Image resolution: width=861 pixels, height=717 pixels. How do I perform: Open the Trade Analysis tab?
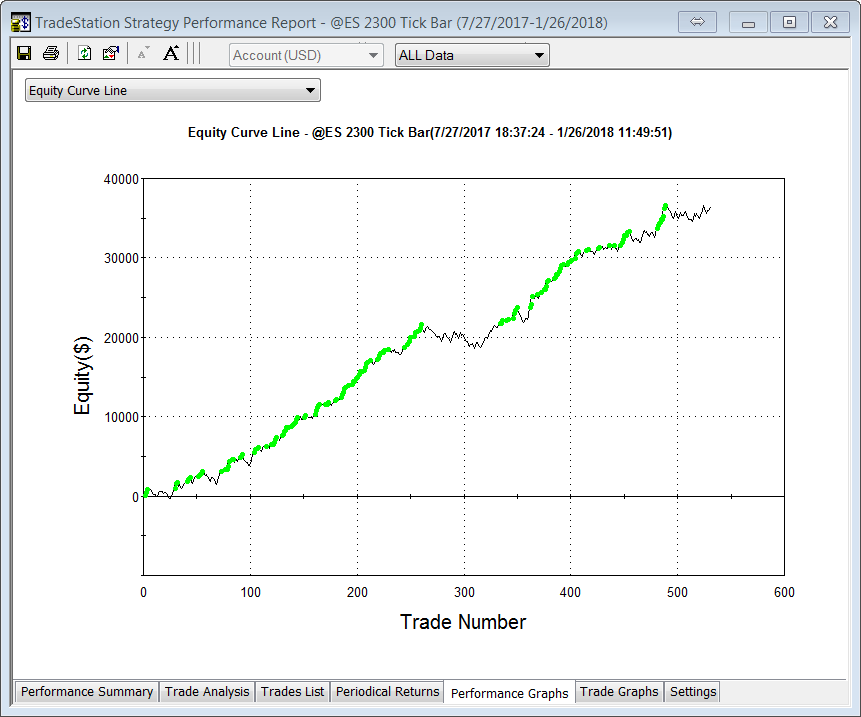(x=207, y=691)
